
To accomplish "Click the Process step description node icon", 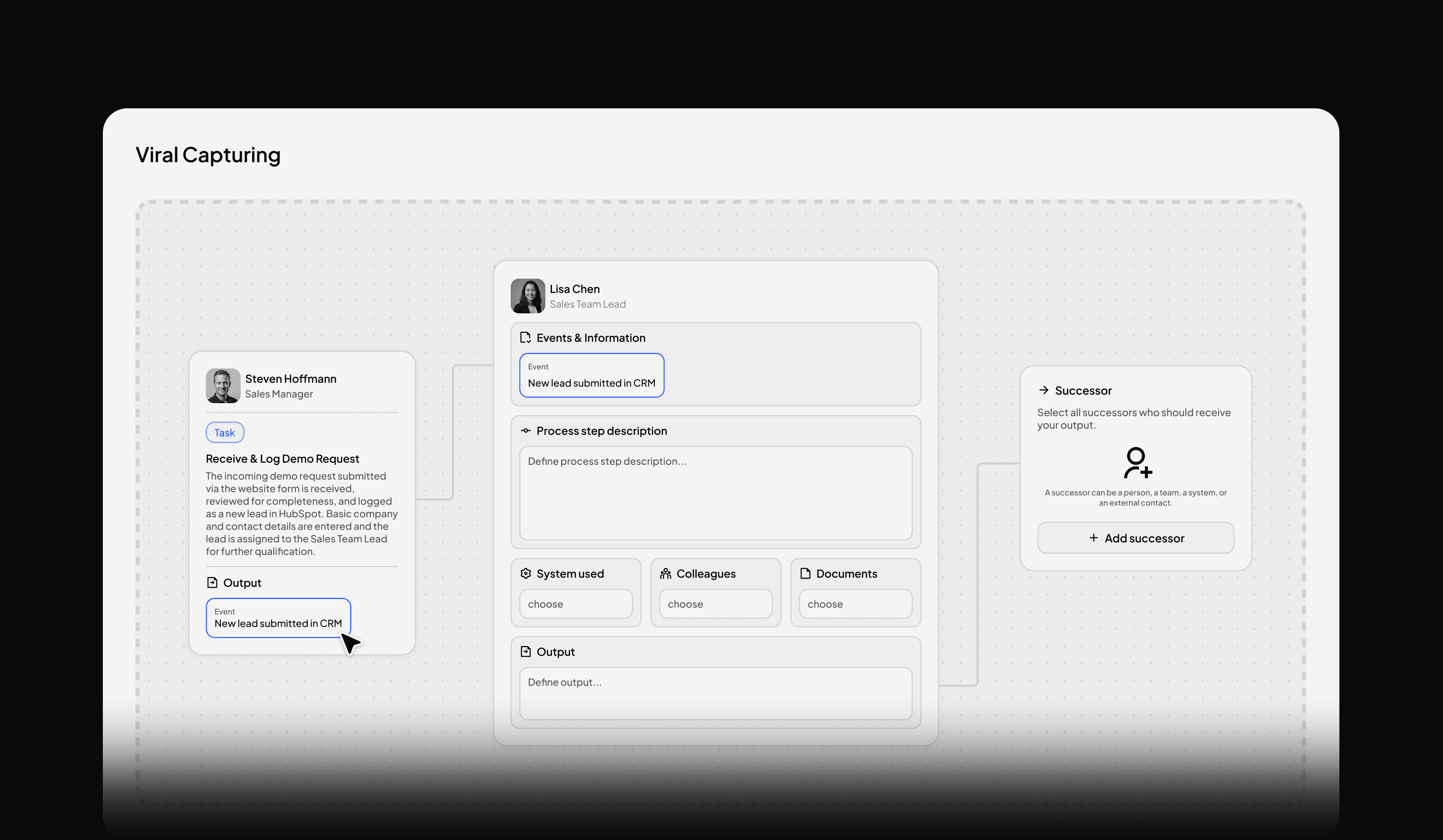I will coord(525,431).
